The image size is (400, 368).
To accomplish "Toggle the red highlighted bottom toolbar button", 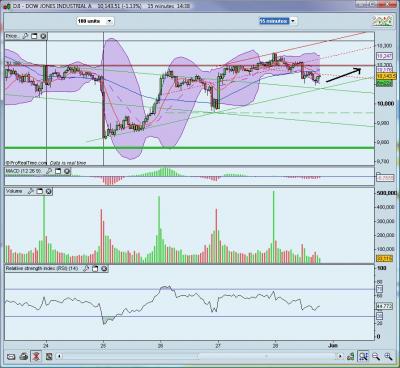I will click(x=36, y=356).
